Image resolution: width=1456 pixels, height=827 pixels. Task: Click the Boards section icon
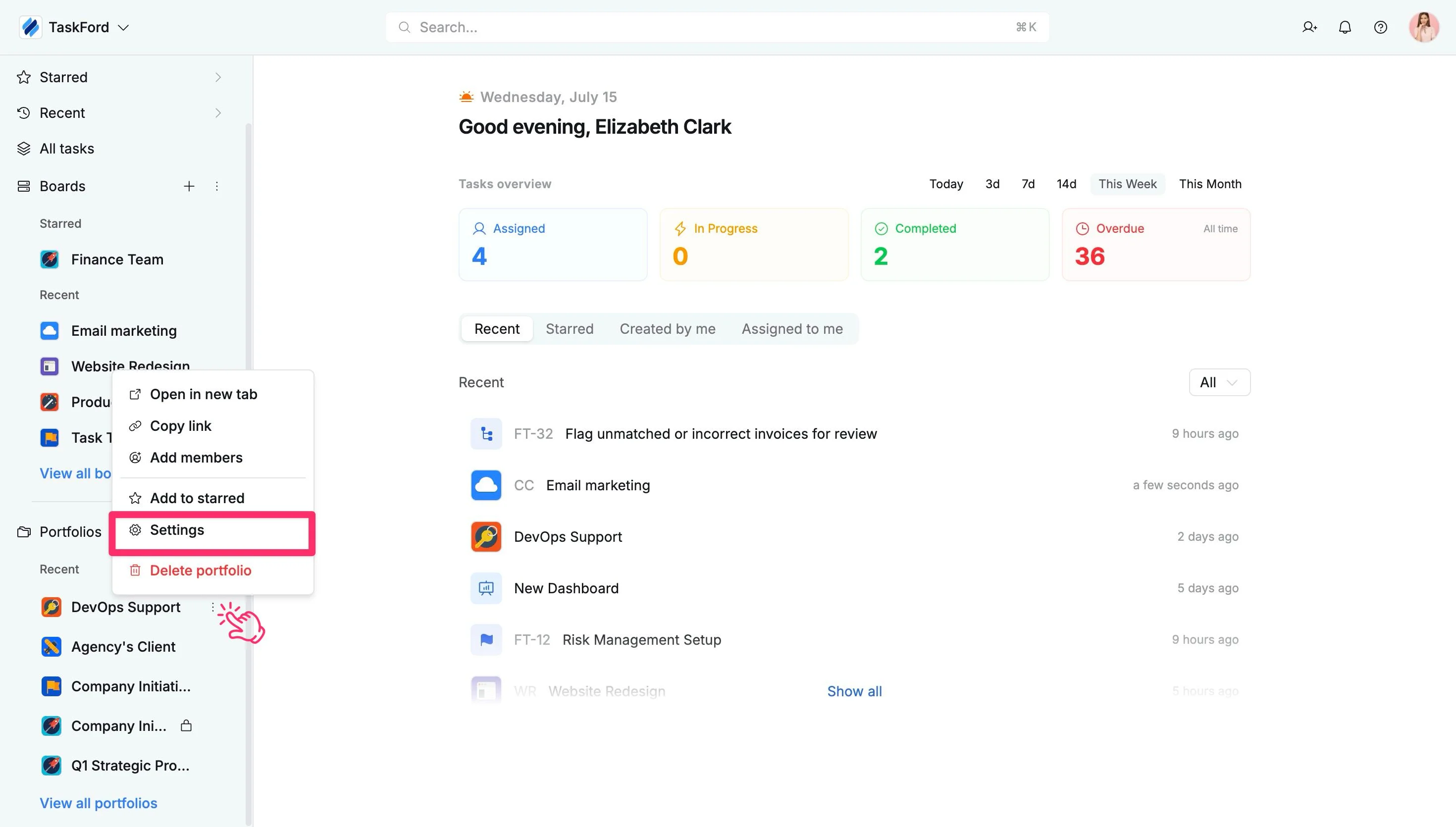(x=24, y=186)
